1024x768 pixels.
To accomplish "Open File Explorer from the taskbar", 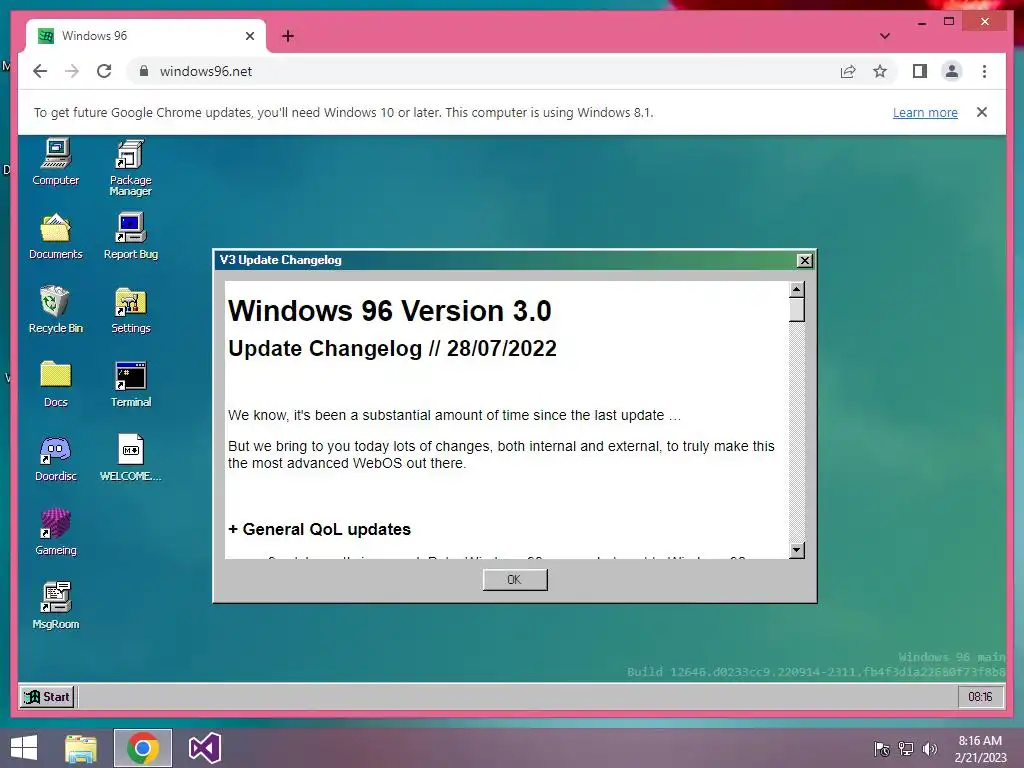I will point(81,748).
